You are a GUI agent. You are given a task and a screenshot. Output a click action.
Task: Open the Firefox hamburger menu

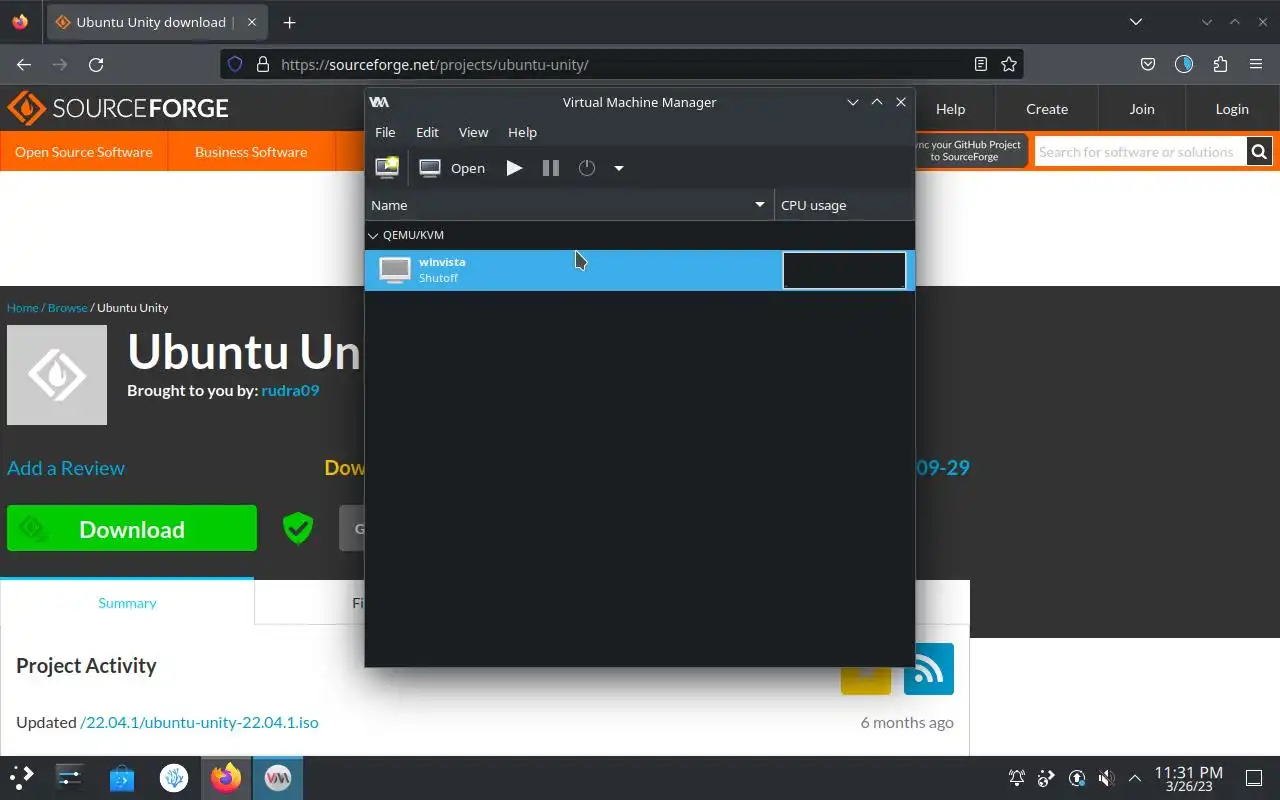pos(1256,64)
